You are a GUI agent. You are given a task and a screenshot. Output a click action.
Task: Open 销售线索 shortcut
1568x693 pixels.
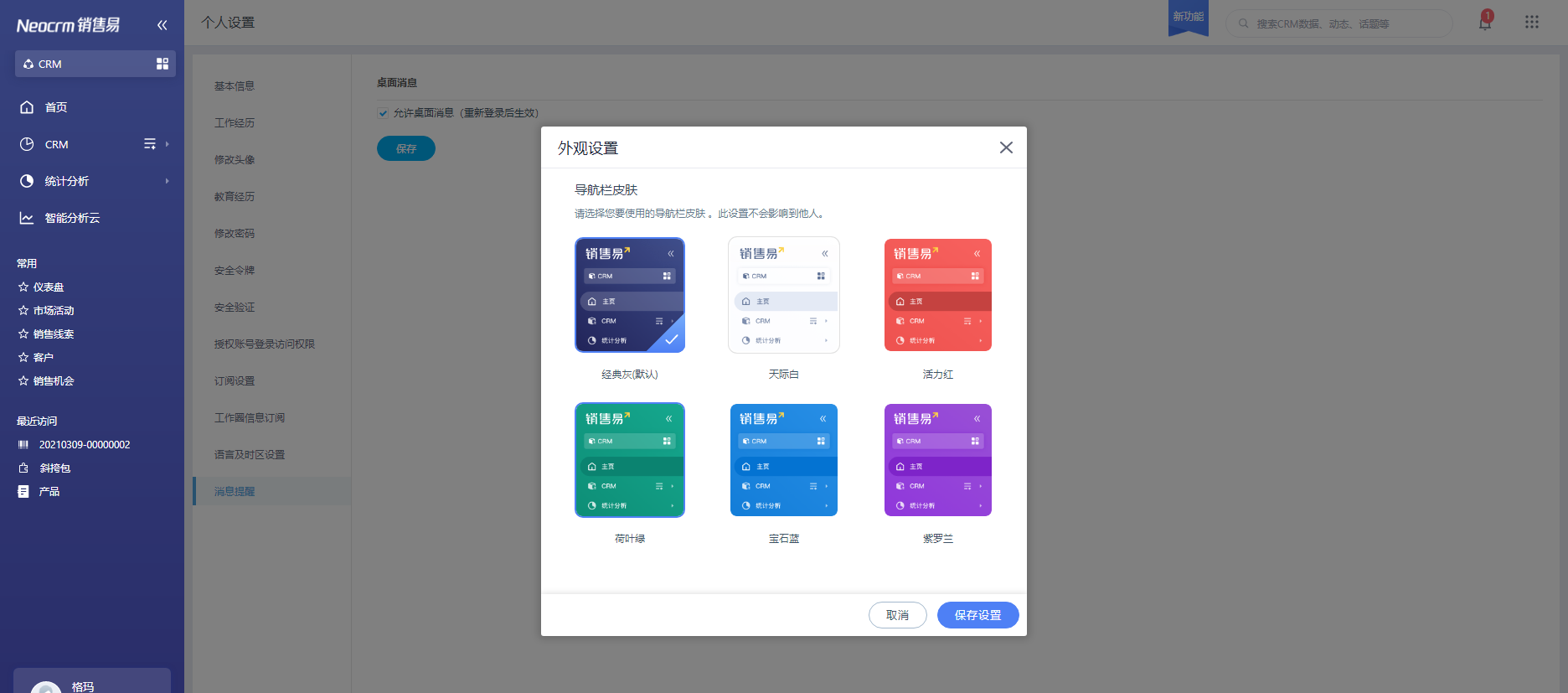54,334
